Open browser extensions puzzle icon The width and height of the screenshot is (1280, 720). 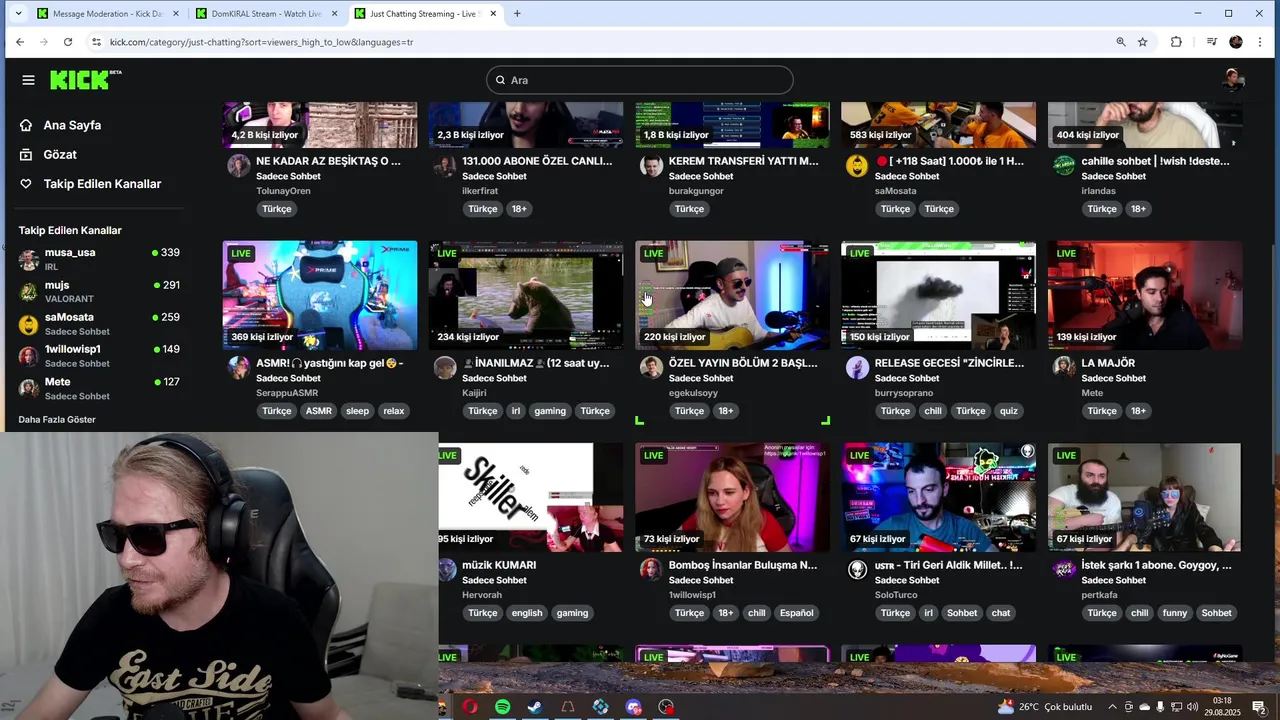1176,42
